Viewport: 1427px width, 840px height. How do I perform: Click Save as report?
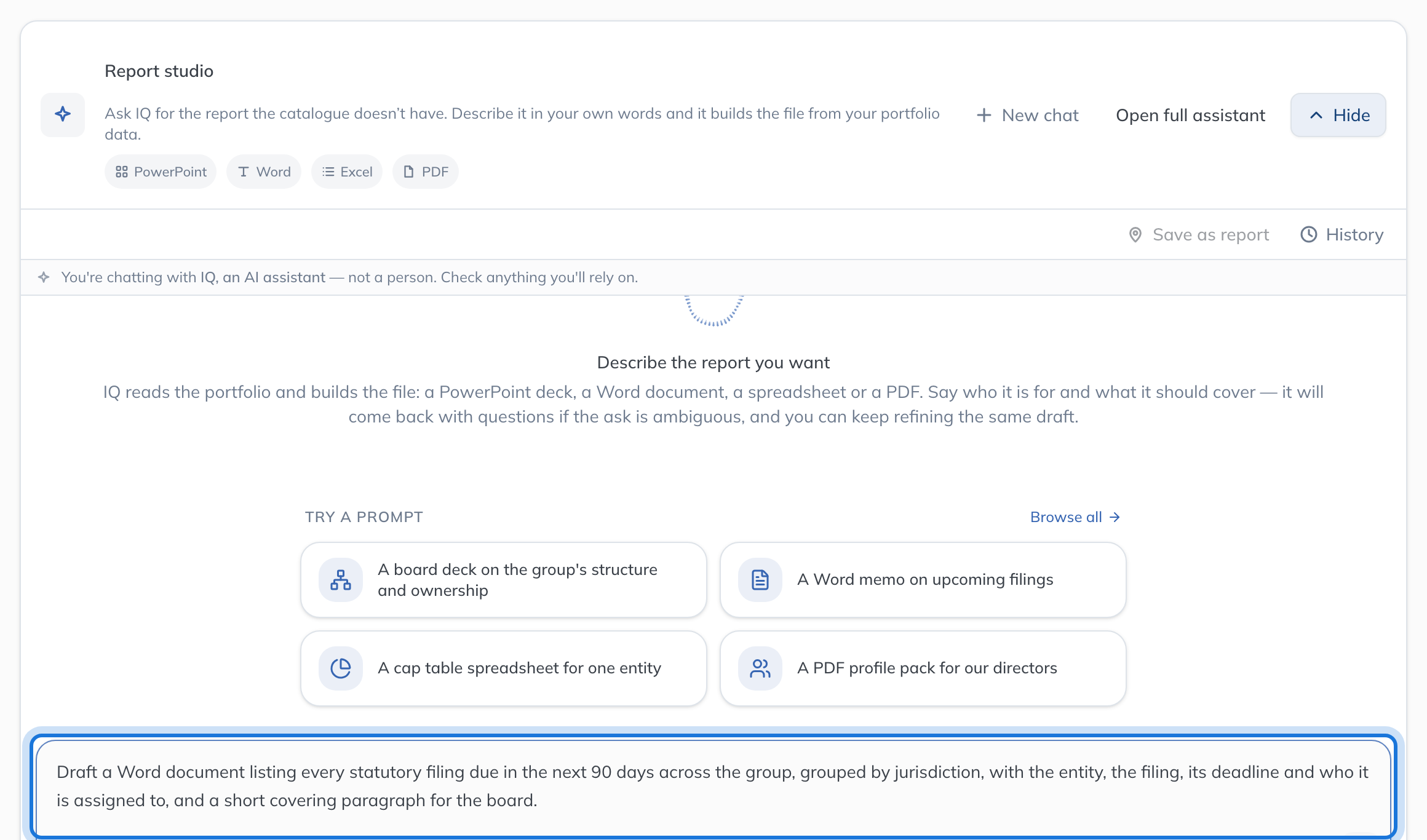click(x=1199, y=234)
